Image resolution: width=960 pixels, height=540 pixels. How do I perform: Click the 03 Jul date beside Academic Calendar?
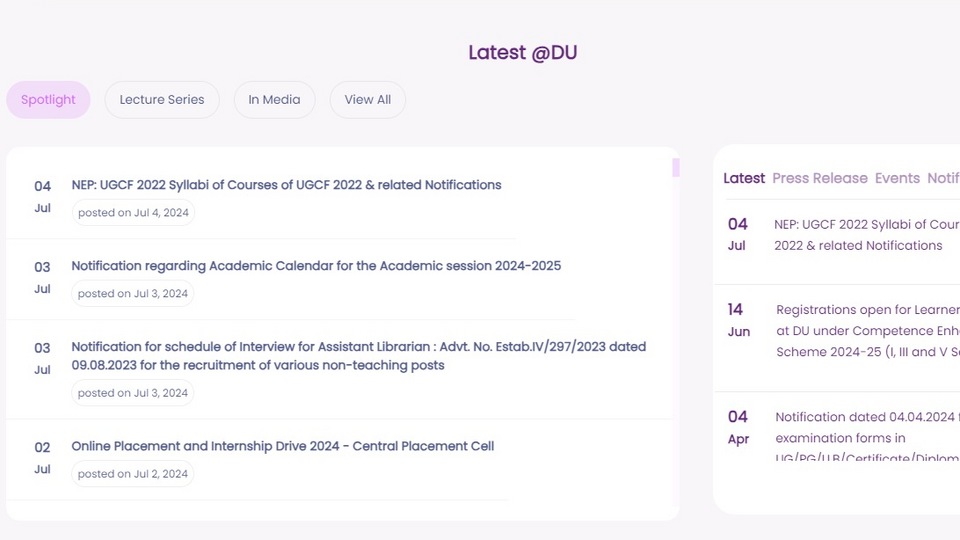[42, 277]
